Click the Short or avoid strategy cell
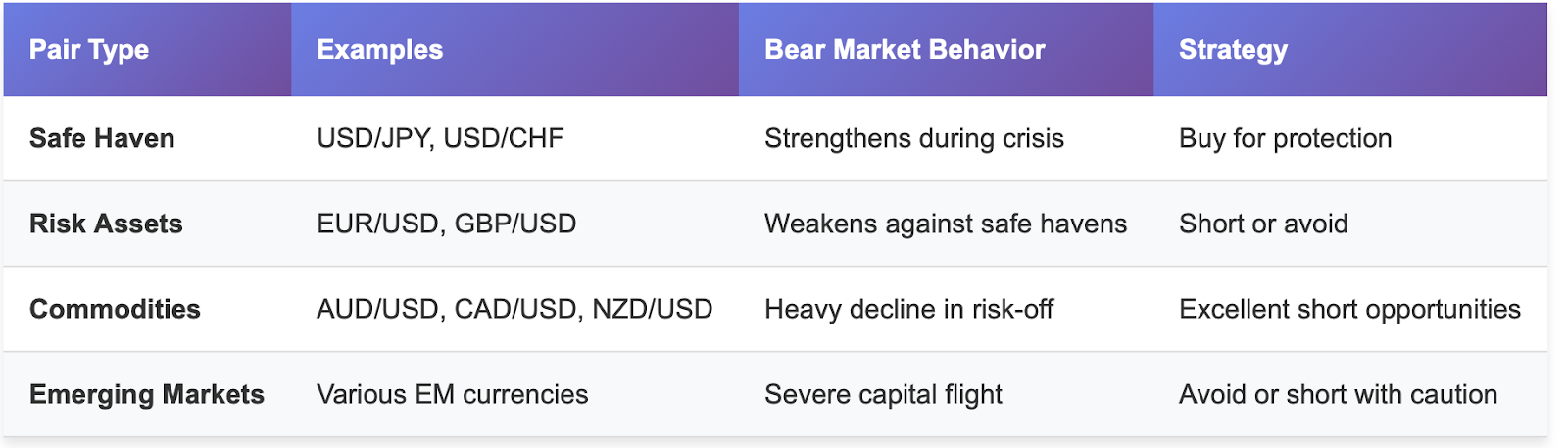The height and width of the screenshot is (448, 1568). (1263, 224)
